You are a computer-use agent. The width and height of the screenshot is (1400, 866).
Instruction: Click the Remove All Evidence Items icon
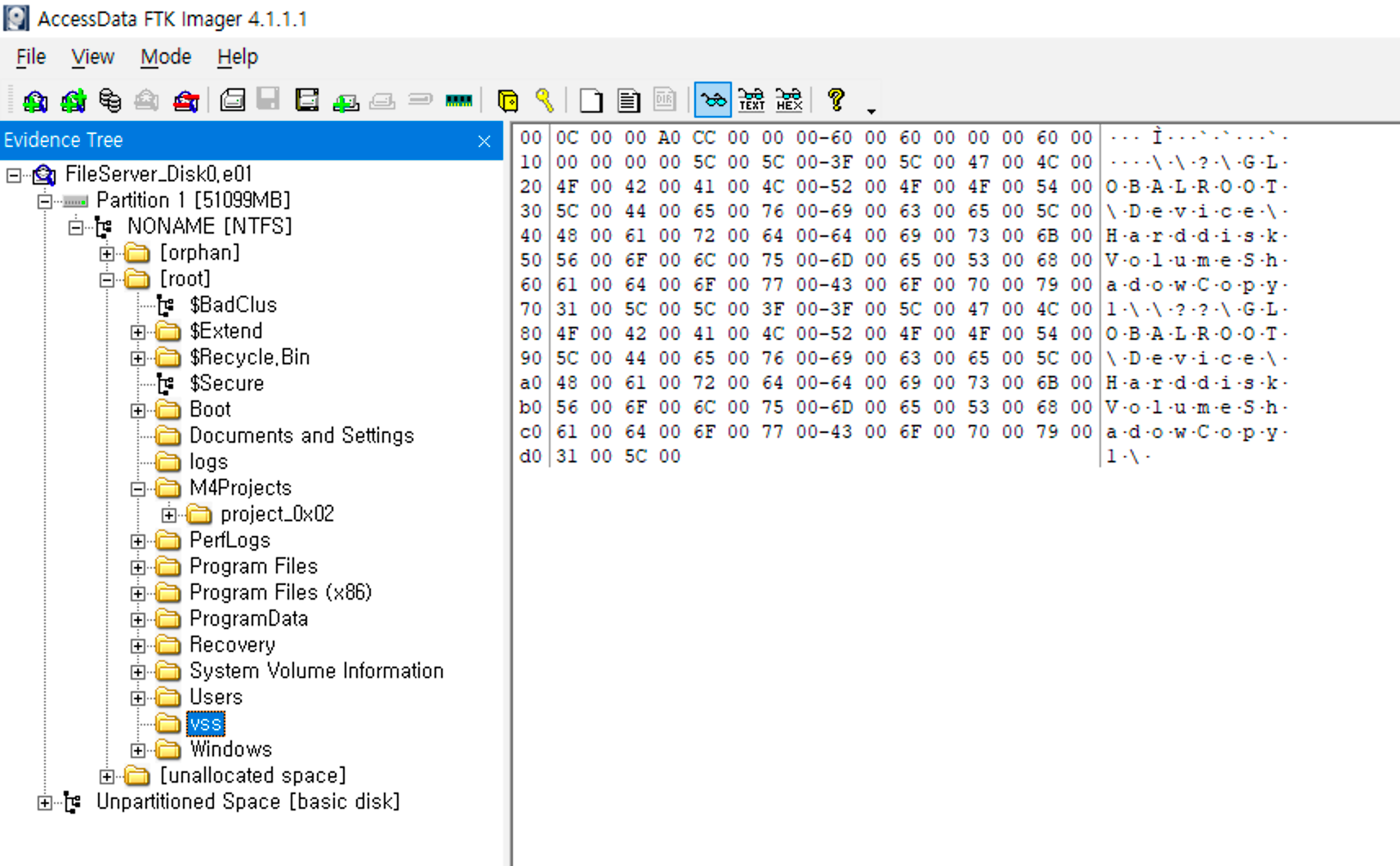click(186, 101)
